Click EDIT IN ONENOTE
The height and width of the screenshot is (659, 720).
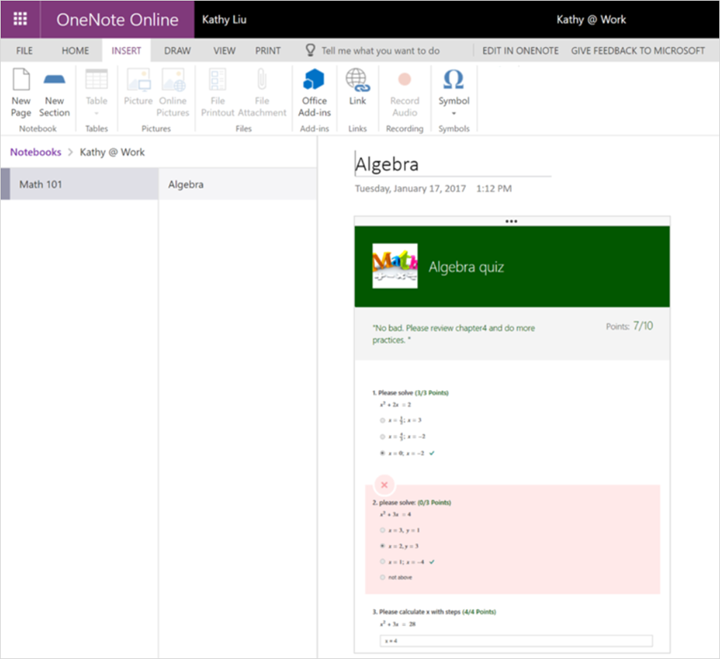coord(520,51)
